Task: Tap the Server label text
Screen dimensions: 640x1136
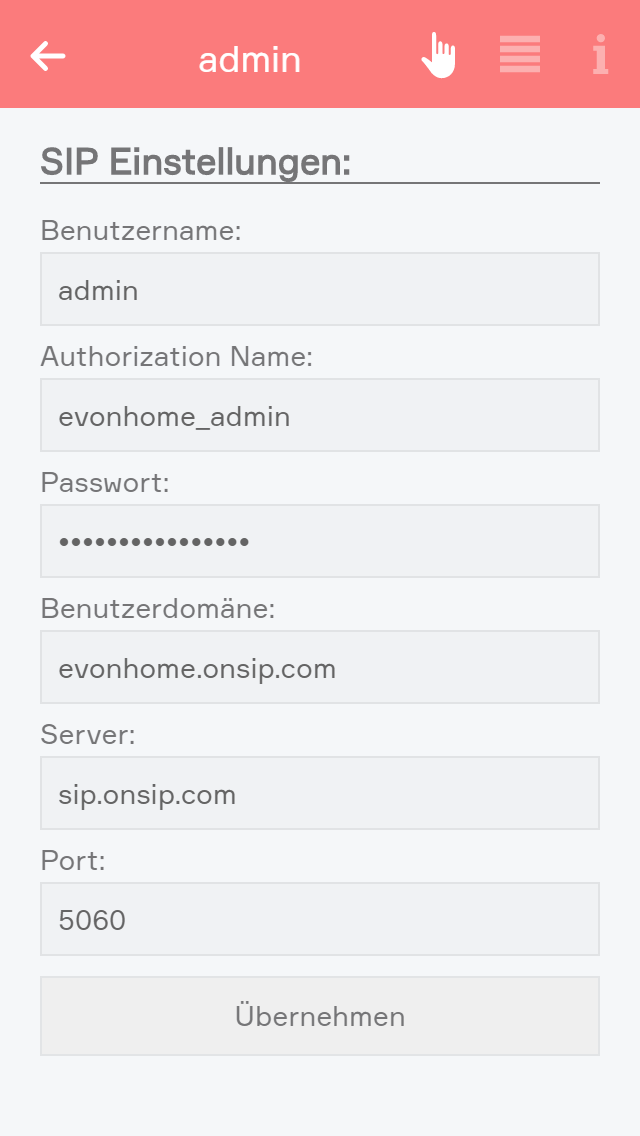Action: click(88, 735)
